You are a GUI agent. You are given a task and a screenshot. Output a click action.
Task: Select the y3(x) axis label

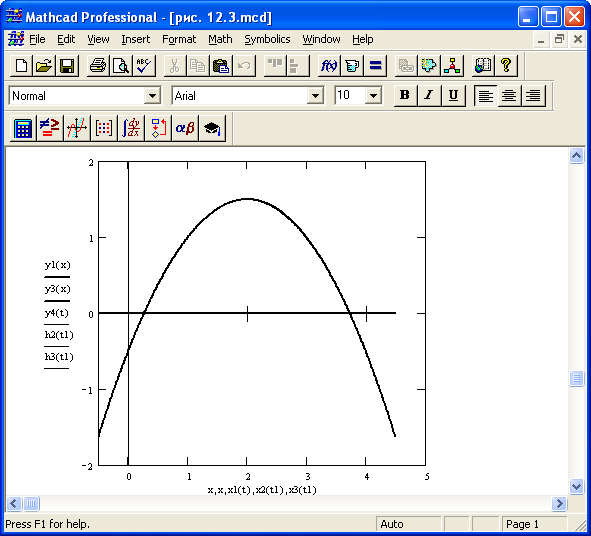[57, 289]
